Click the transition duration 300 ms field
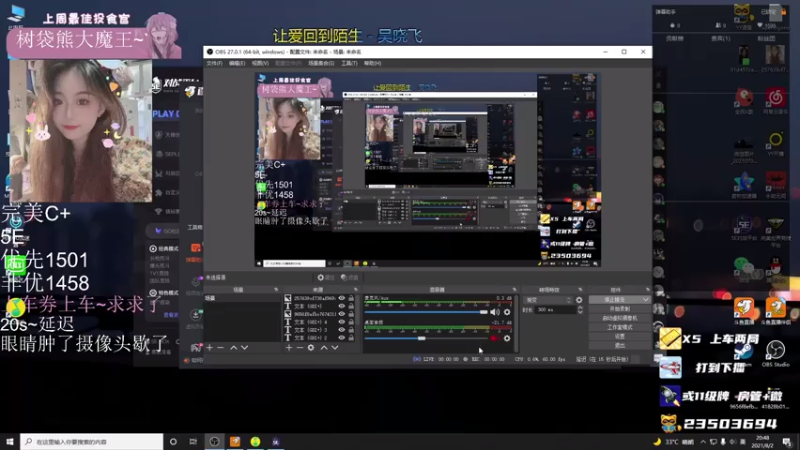The image size is (800, 450). (x=556, y=310)
